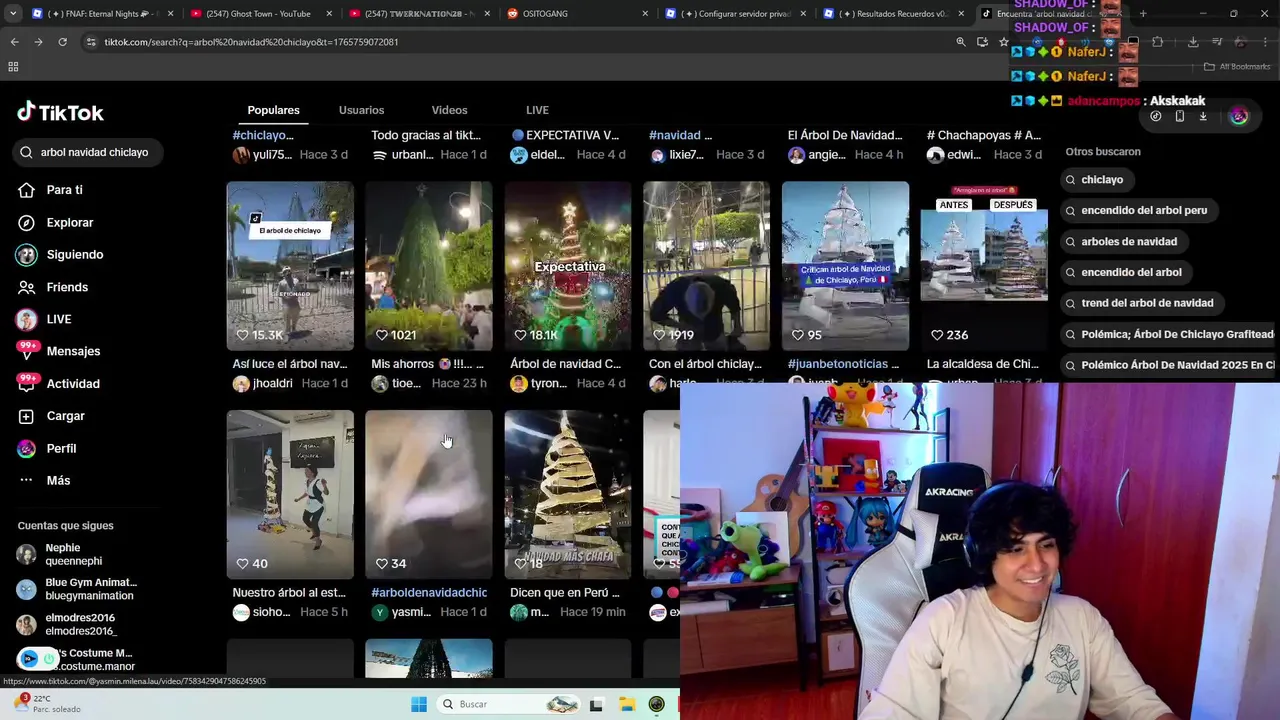Open the Chrome tab search dropdown

(14, 14)
